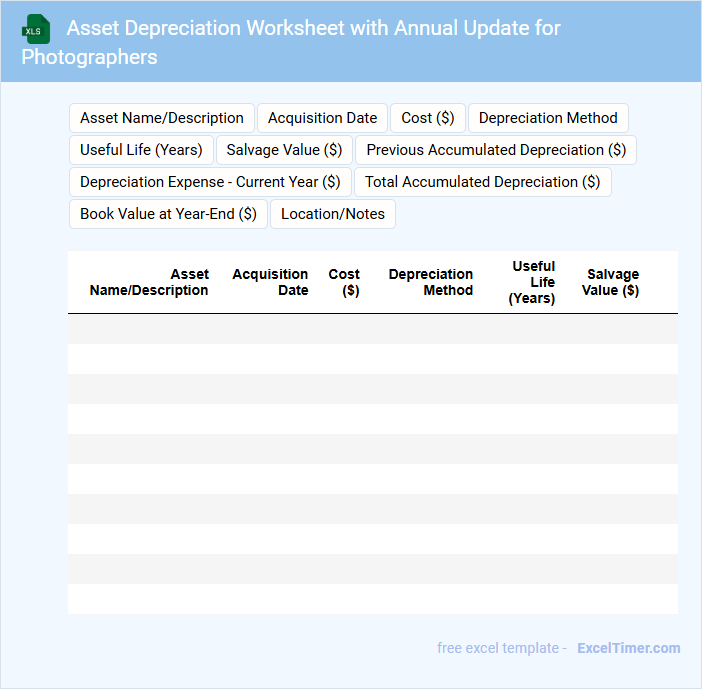Click the Salvage Value ($) column header
This screenshot has width=702, height=689.
[x=610, y=282]
